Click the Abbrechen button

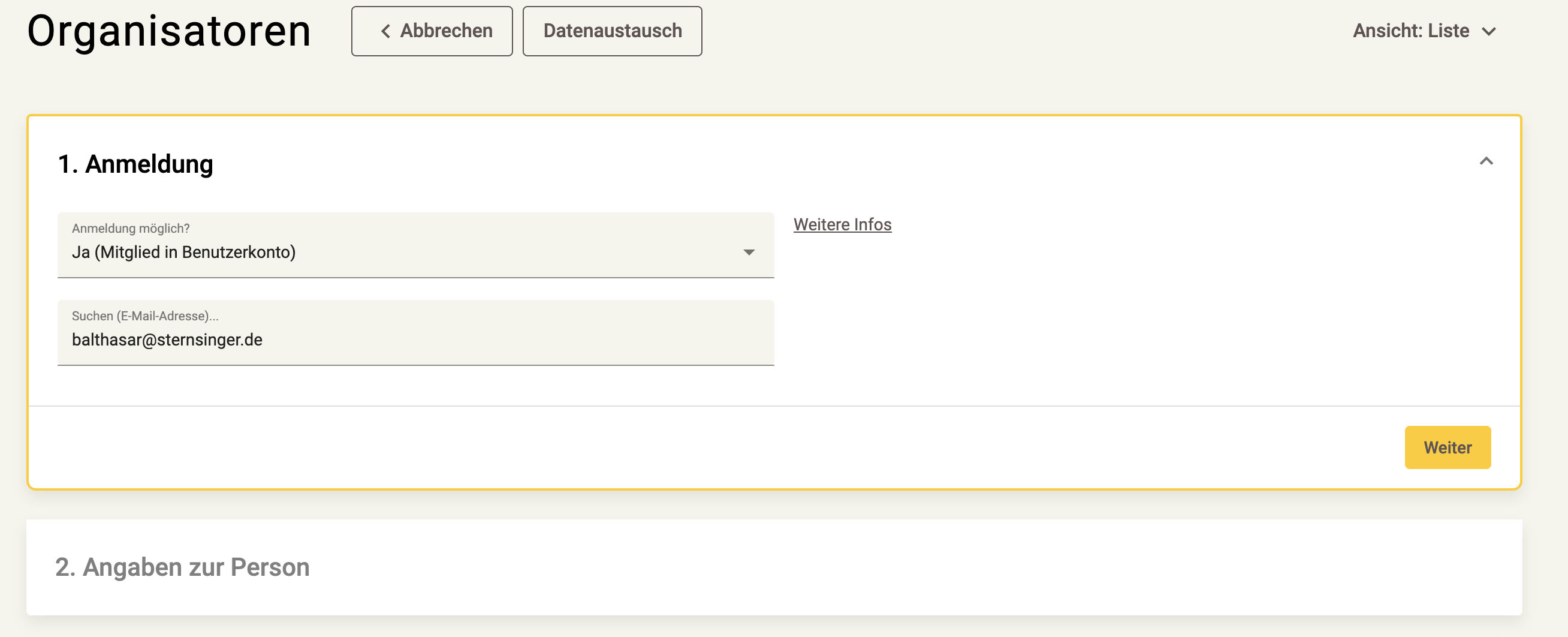(x=432, y=31)
